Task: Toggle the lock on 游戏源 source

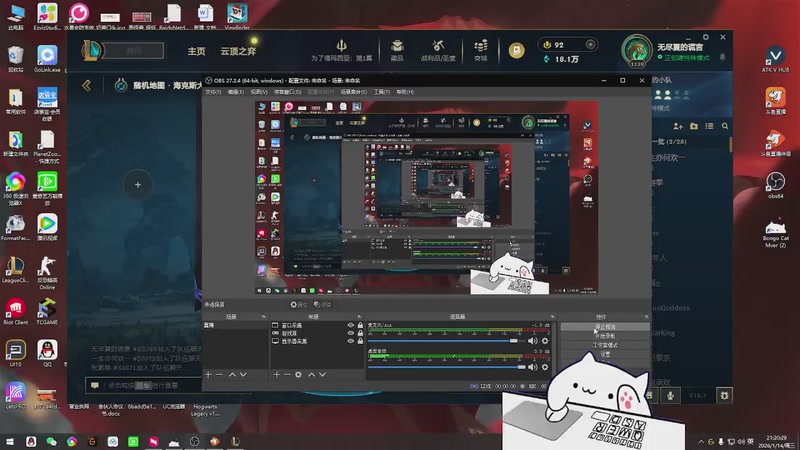Action: (x=360, y=333)
